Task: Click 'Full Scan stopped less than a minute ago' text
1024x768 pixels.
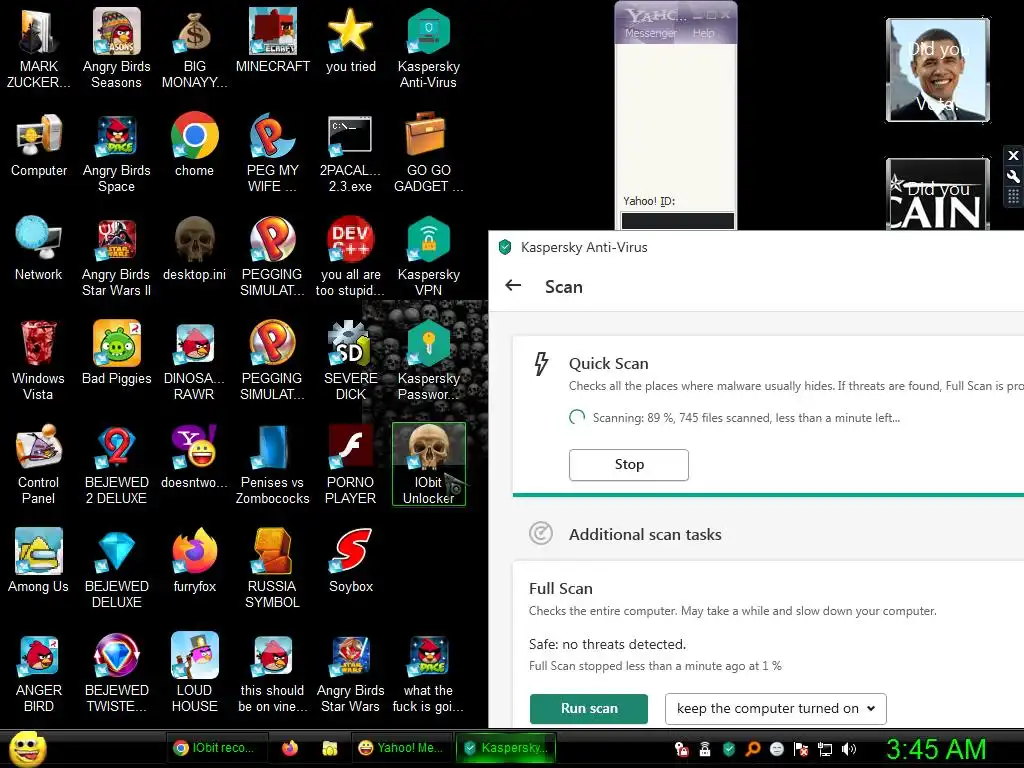Action: coord(655,665)
